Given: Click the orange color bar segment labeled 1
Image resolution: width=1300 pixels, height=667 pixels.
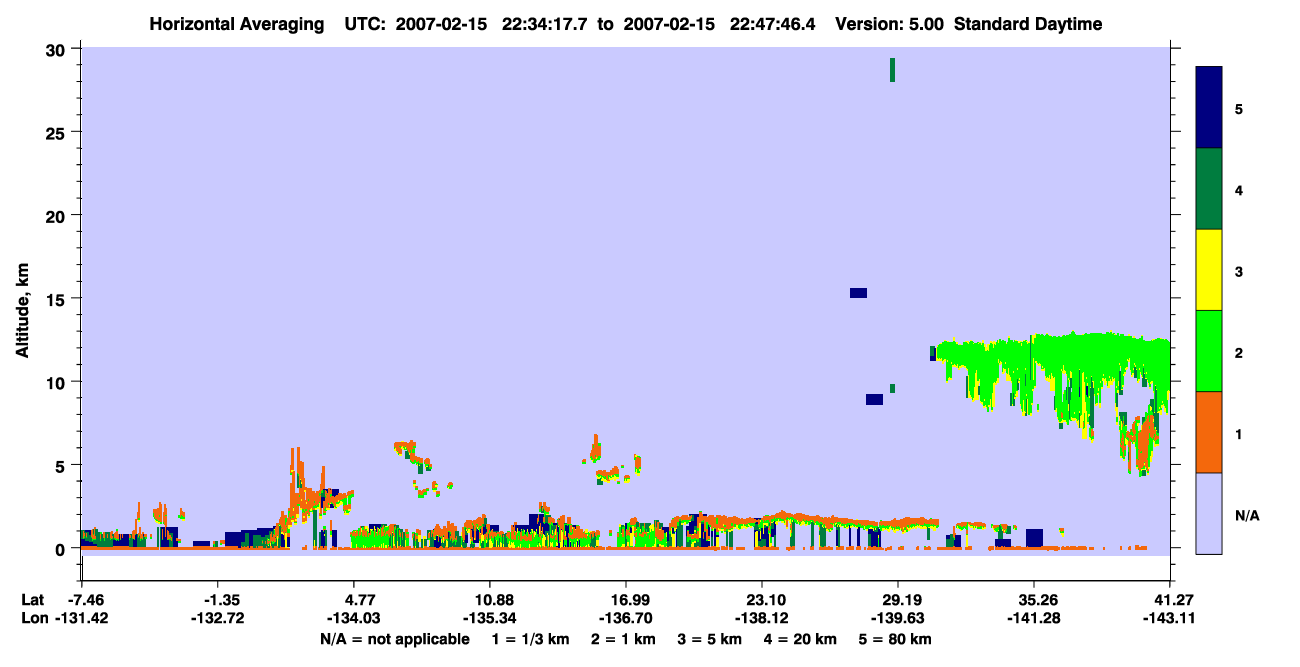Looking at the screenshot, I should (1209, 432).
